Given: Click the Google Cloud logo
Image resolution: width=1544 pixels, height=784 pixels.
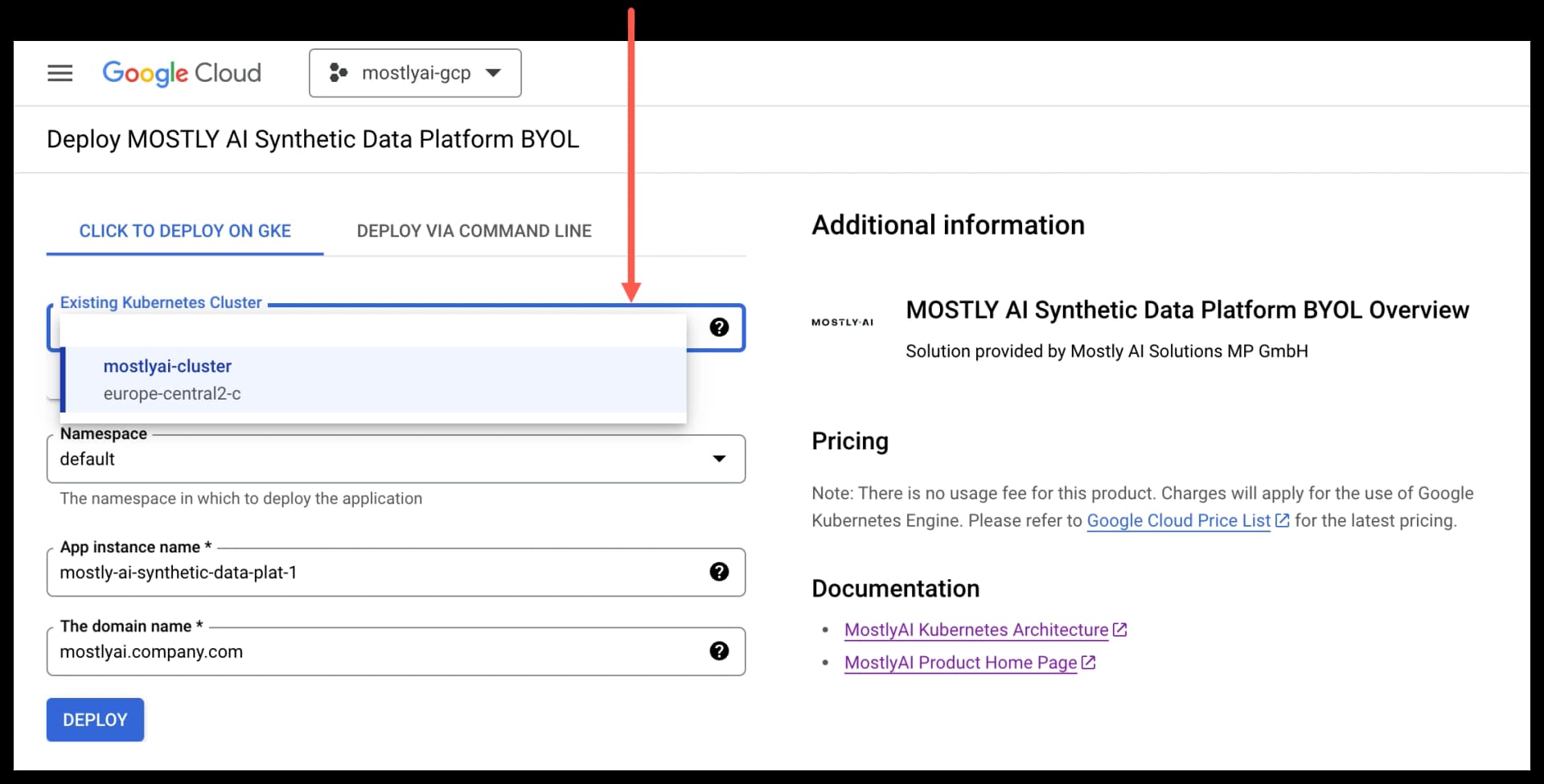Looking at the screenshot, I should [181, 72].
